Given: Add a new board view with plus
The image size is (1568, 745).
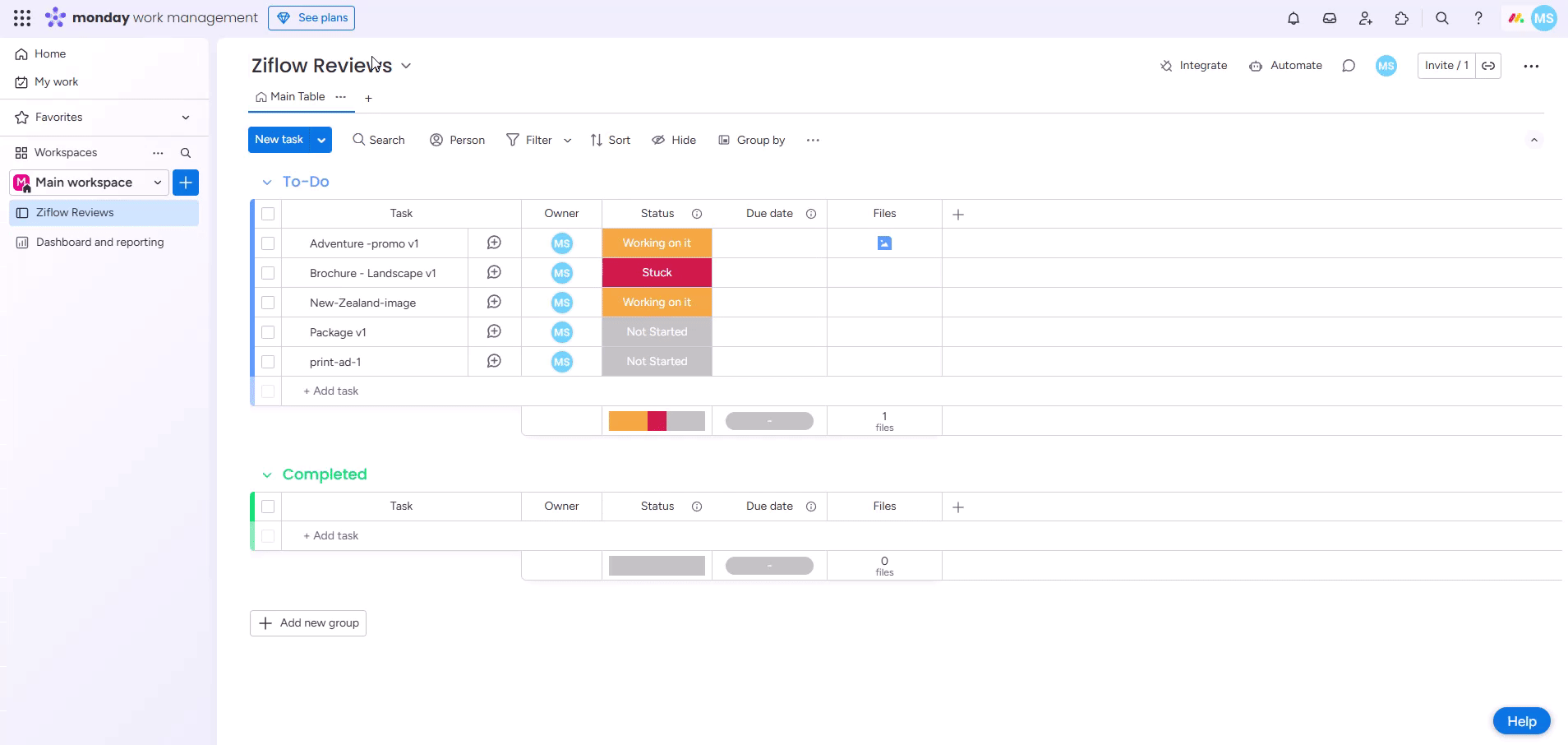Looking at the screenshot, I should (x=368, y=98).
